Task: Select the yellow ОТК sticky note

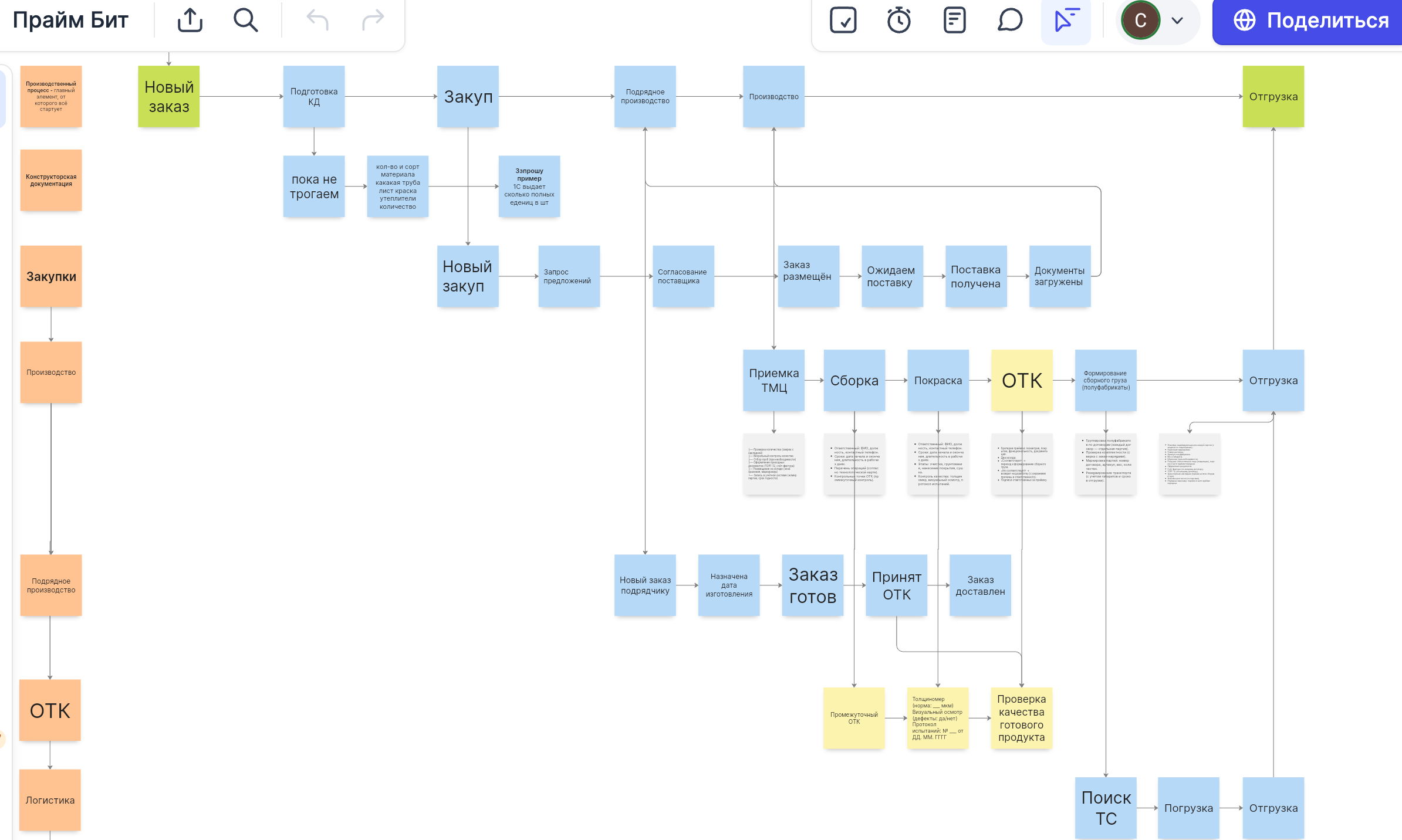Action: (1022, 380)
